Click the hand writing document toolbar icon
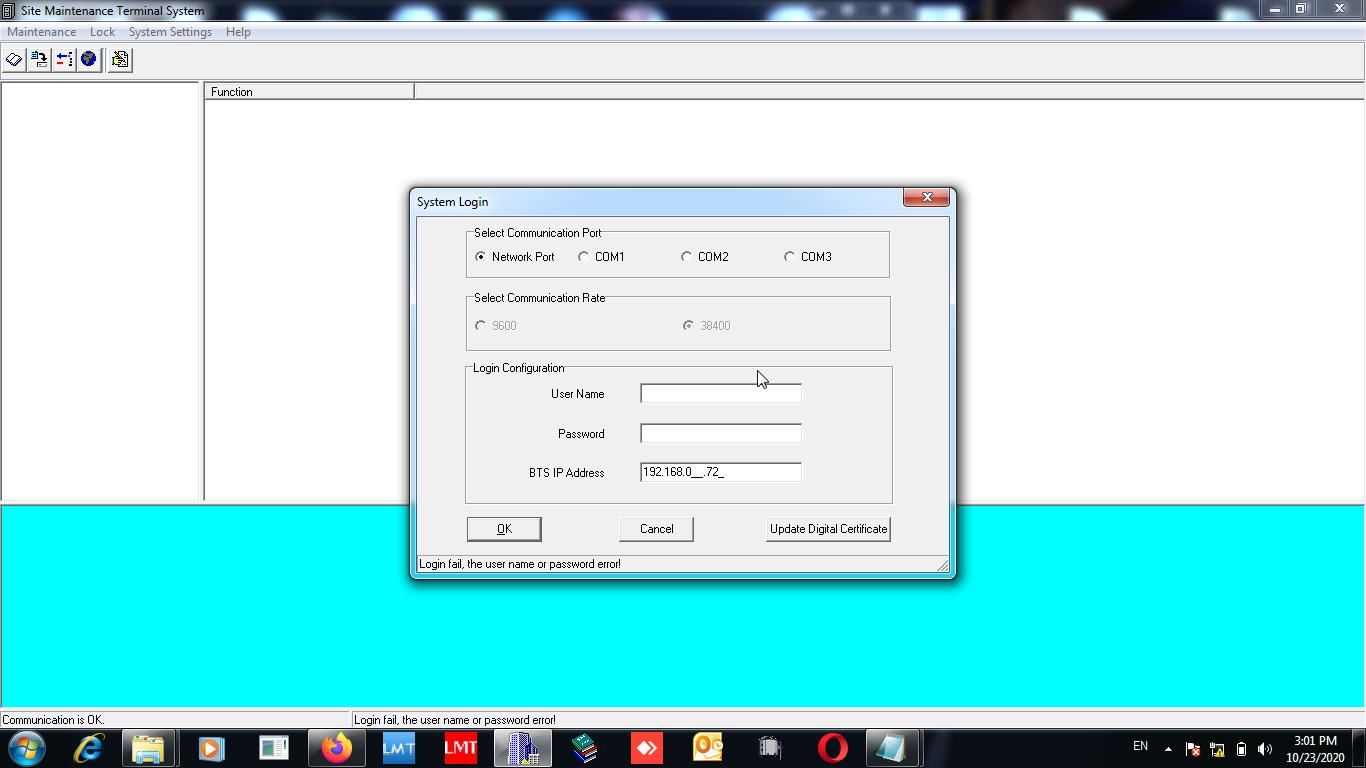This screenshot has height=768, width=1366. (x=120, y=60)
